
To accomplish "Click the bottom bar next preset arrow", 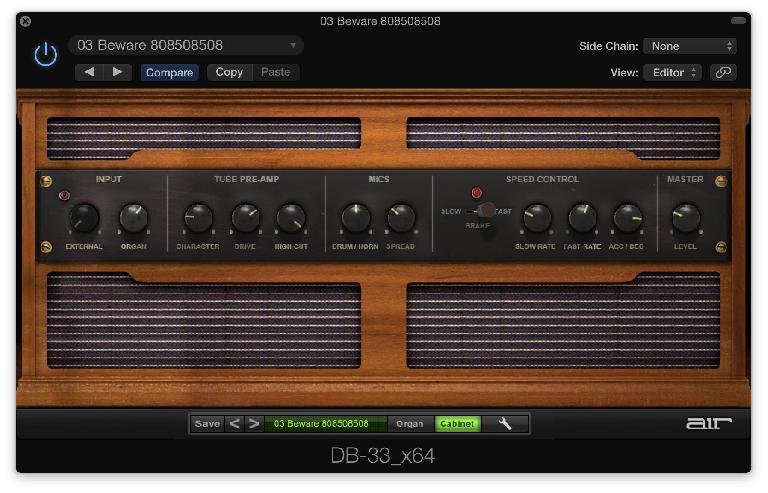I will 254,423.
